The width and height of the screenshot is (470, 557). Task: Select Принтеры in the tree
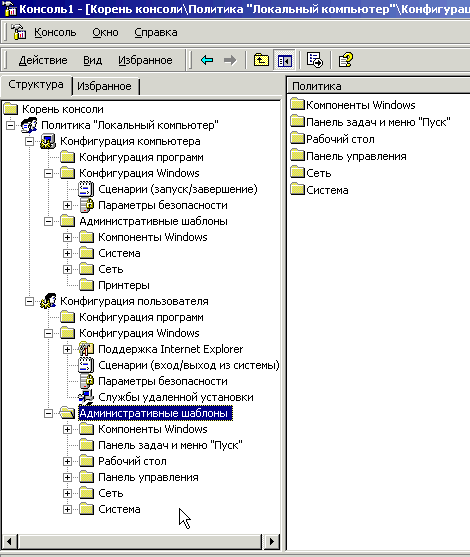(x=124, y=285)
